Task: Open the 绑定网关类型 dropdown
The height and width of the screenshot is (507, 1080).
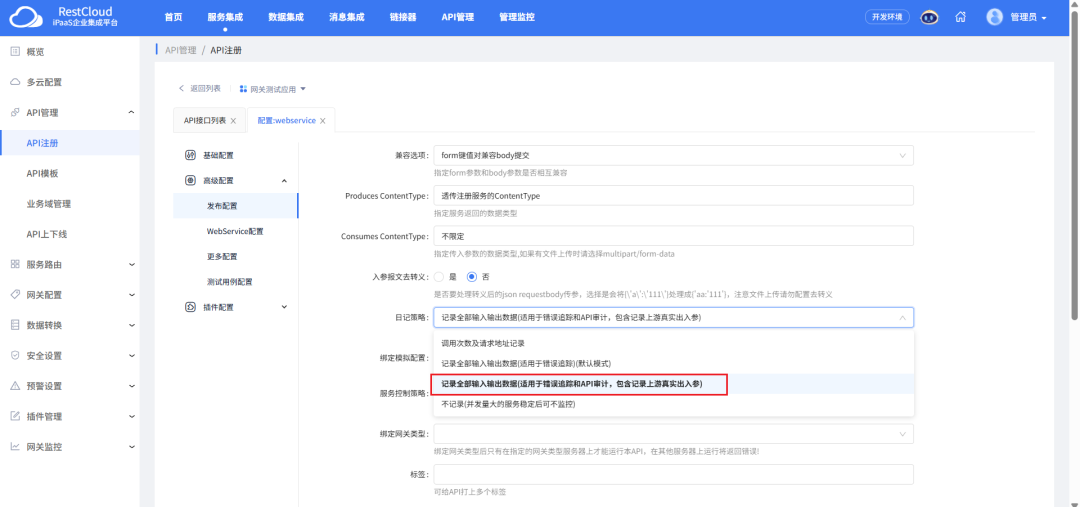Action: 673,434
